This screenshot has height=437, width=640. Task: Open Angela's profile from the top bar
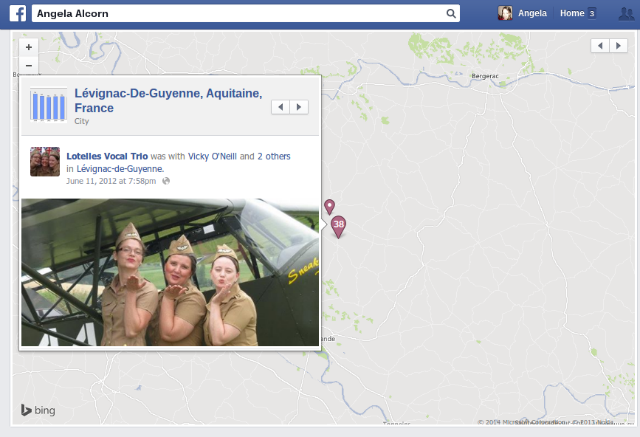[532, 14]
